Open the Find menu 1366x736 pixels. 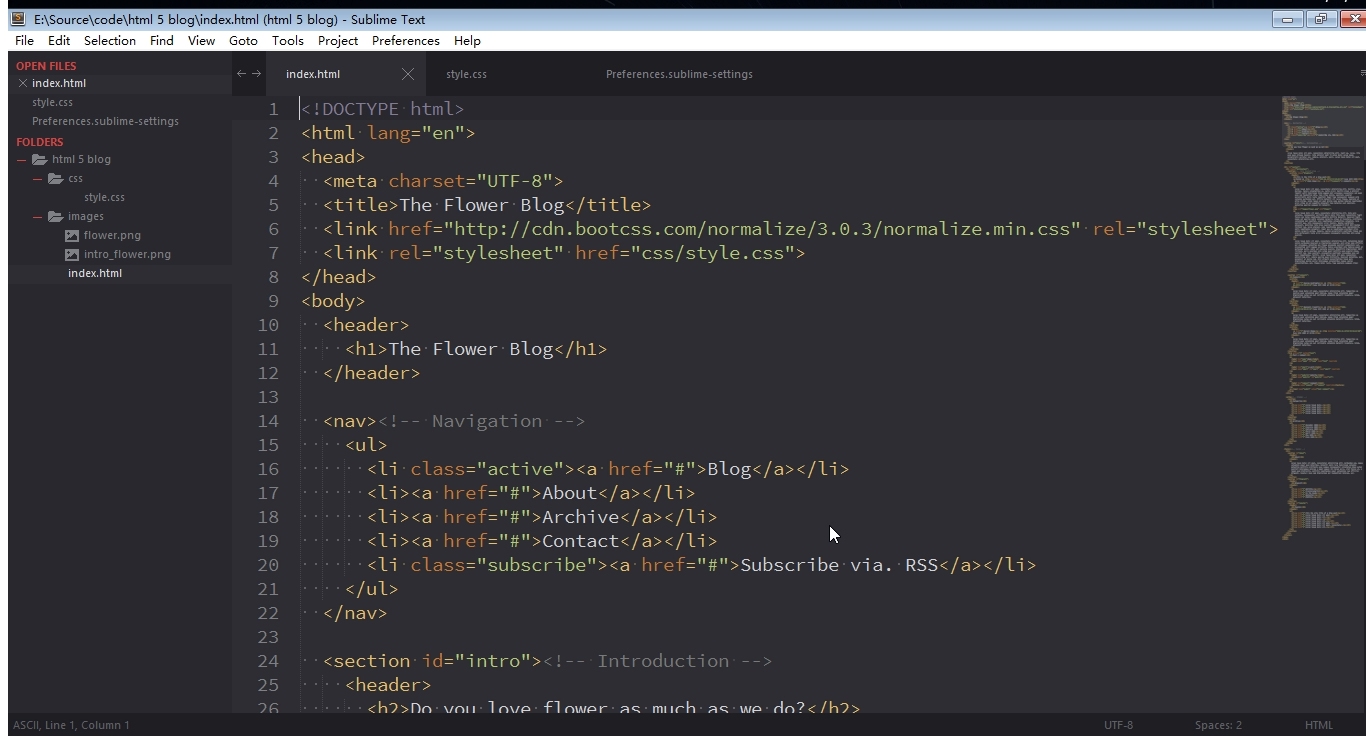click(162, 41)
